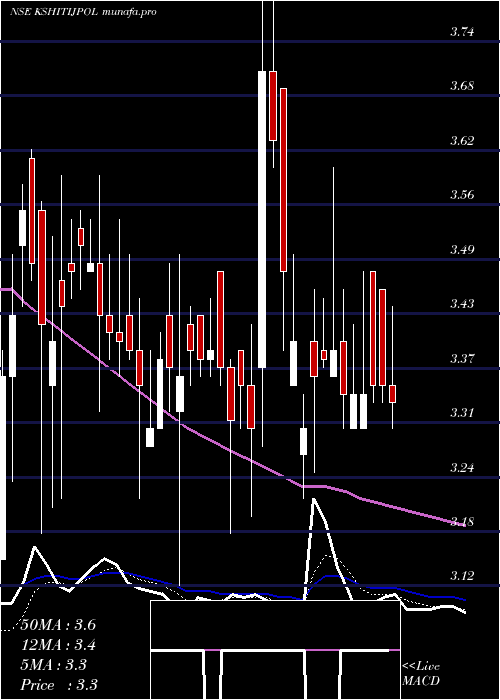The image size is (500, 700).
Task: Click the 3.24 price axis label
Action: [462, 467]
